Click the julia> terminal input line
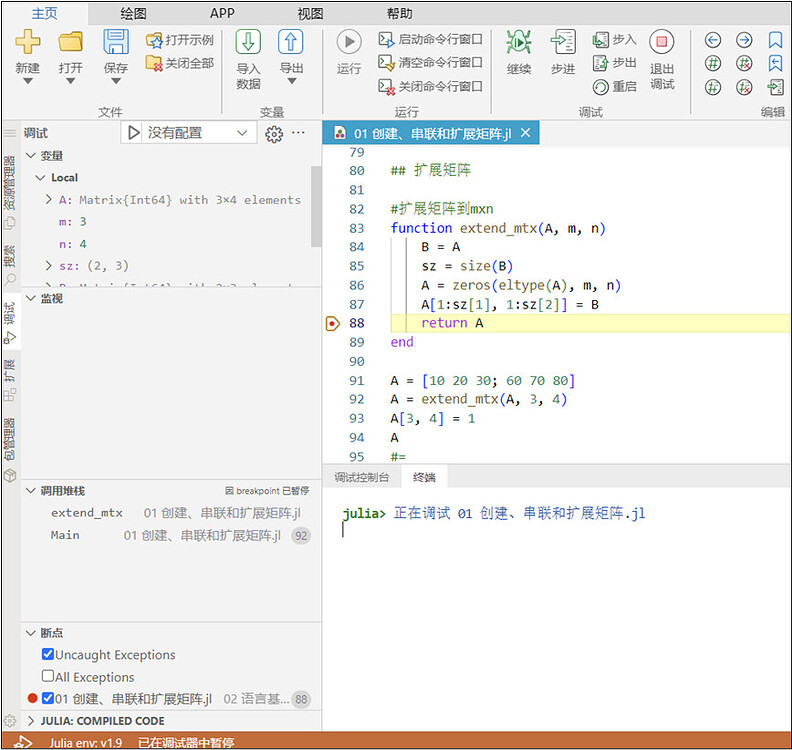The image size is (792, 750). pos(494,514)
